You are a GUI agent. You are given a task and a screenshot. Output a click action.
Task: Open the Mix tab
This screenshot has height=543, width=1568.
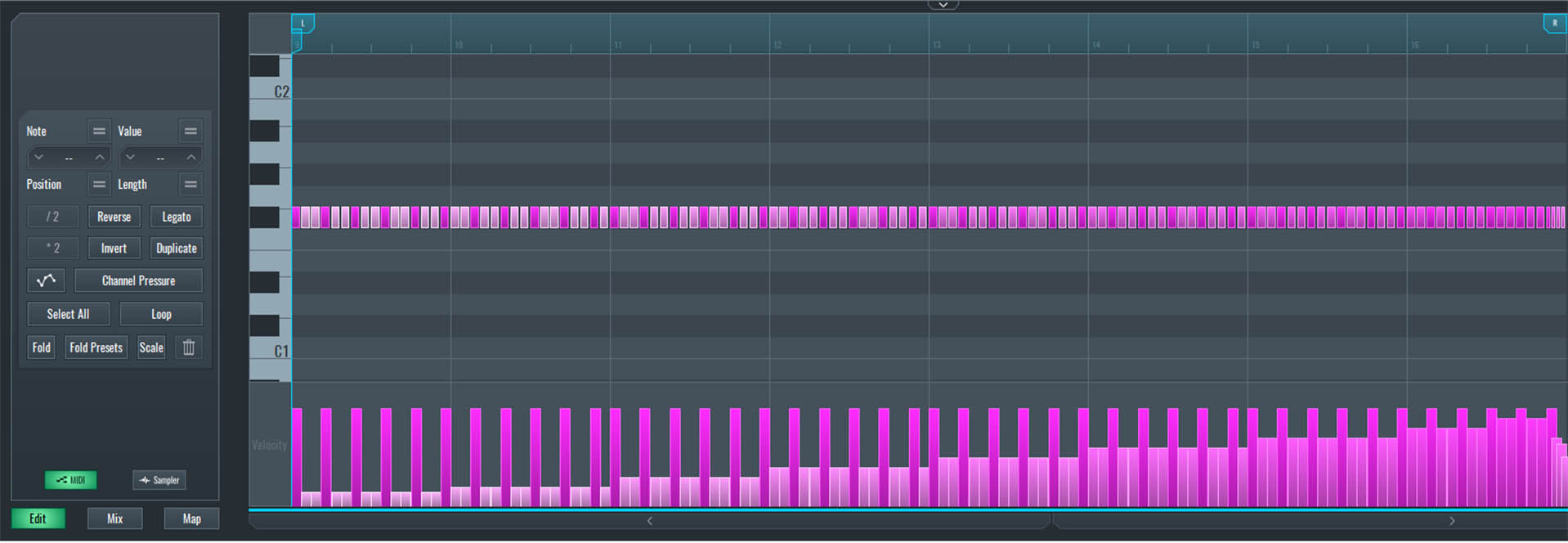coord(115,518)
